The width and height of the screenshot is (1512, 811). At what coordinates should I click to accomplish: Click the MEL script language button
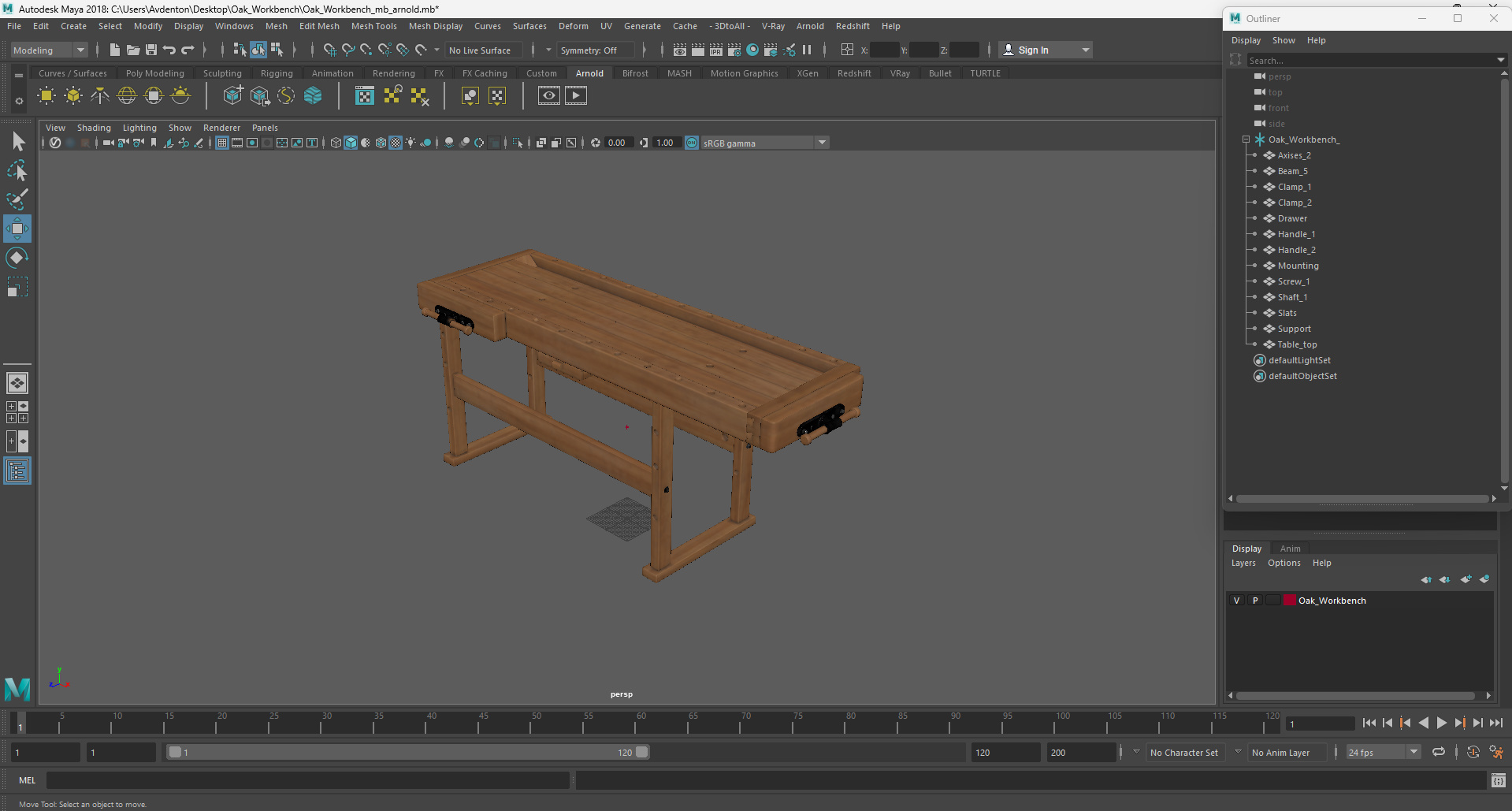(28, 780)
